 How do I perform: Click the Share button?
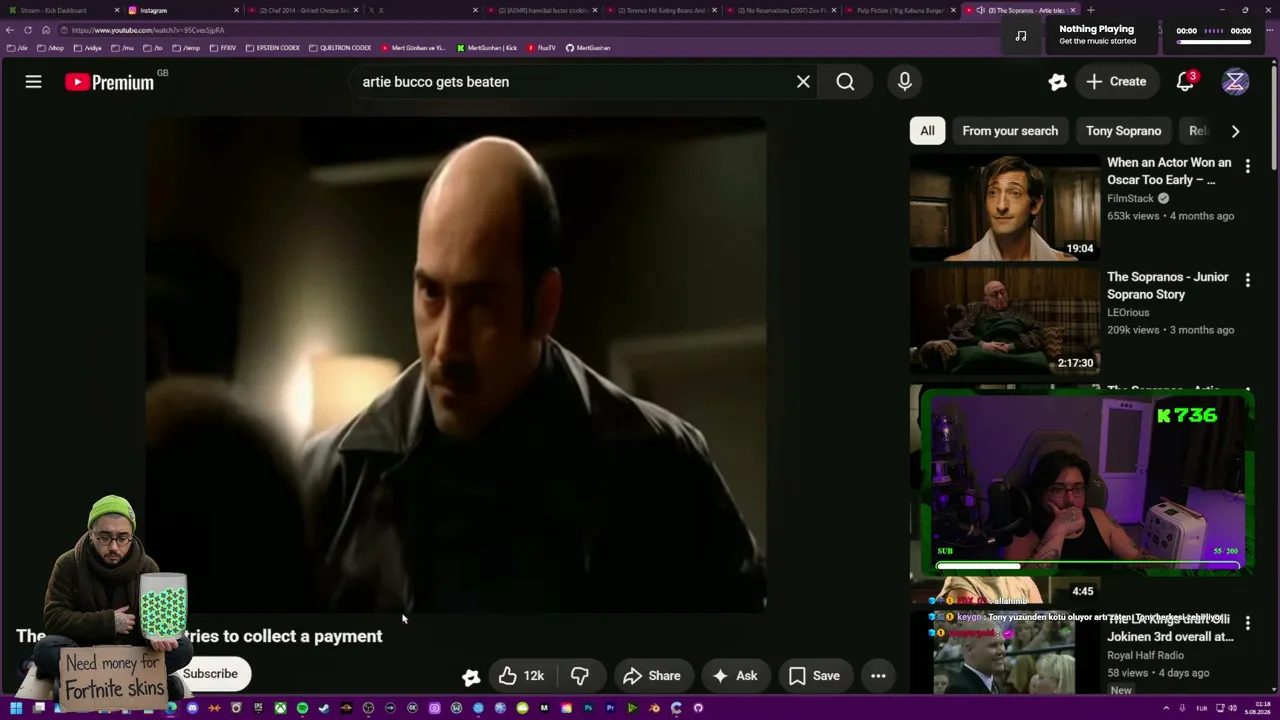click(x=651, y=676)
